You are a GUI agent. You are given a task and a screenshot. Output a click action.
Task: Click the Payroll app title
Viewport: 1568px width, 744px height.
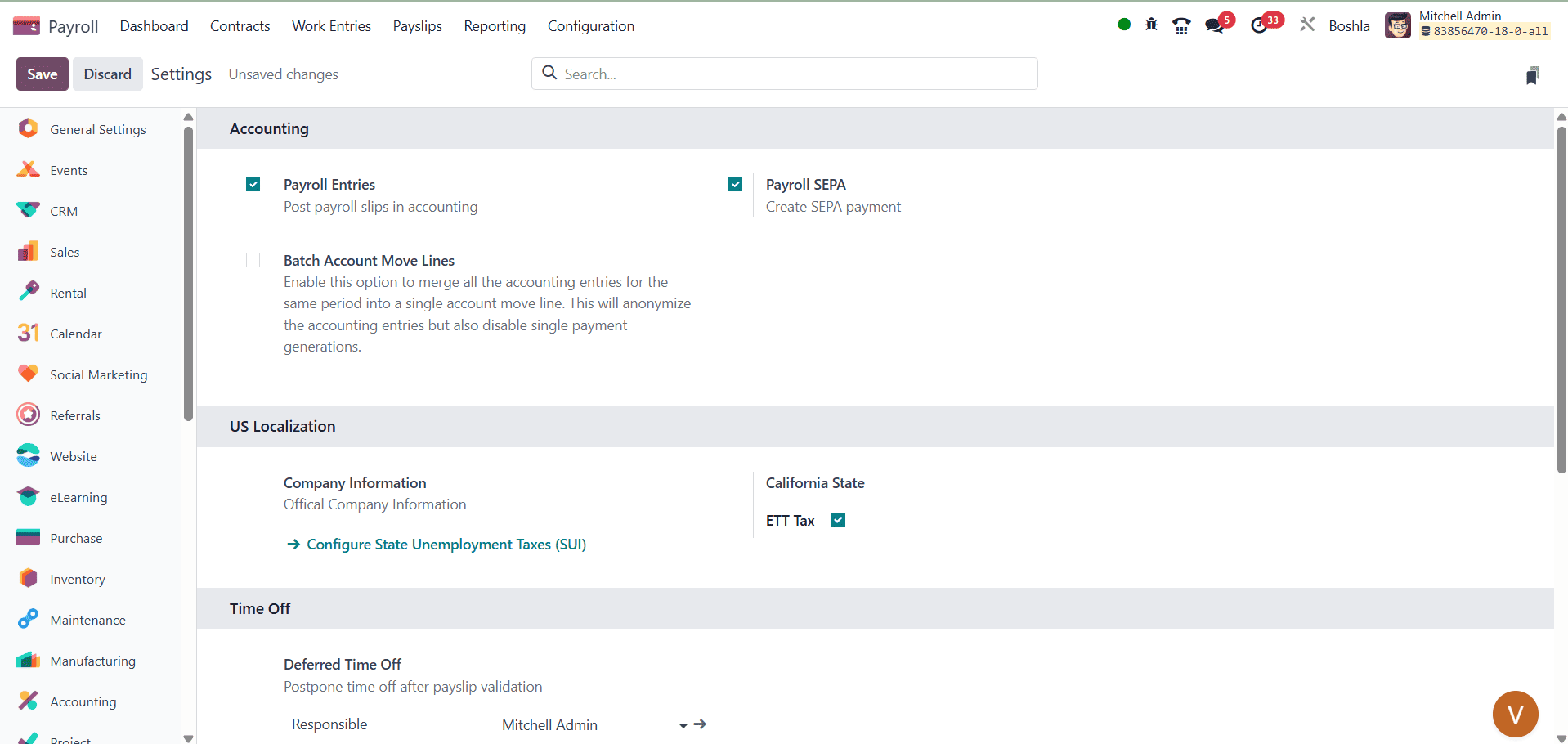pyautogui.click(x=73, y=26)
